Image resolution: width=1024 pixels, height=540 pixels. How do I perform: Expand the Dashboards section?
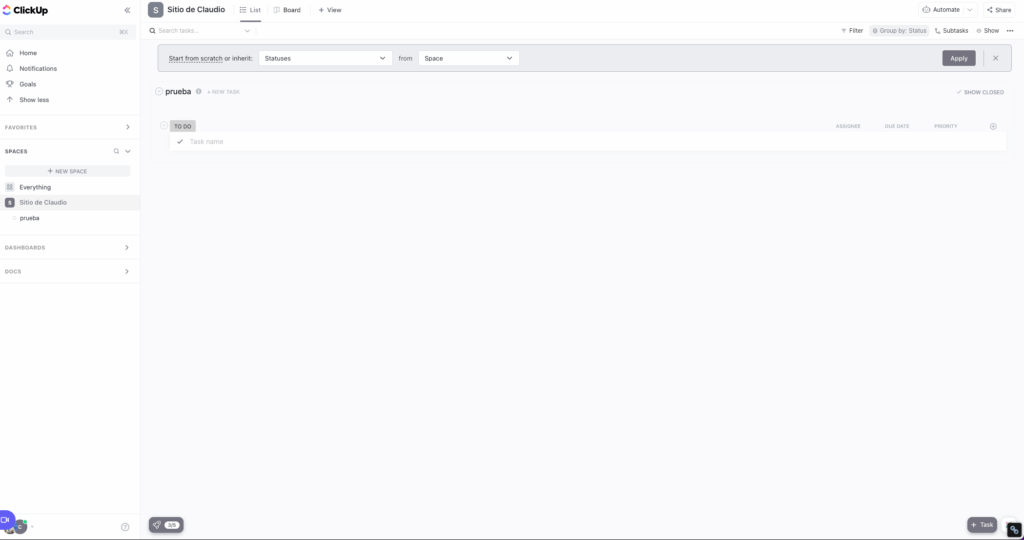(127, 247)
